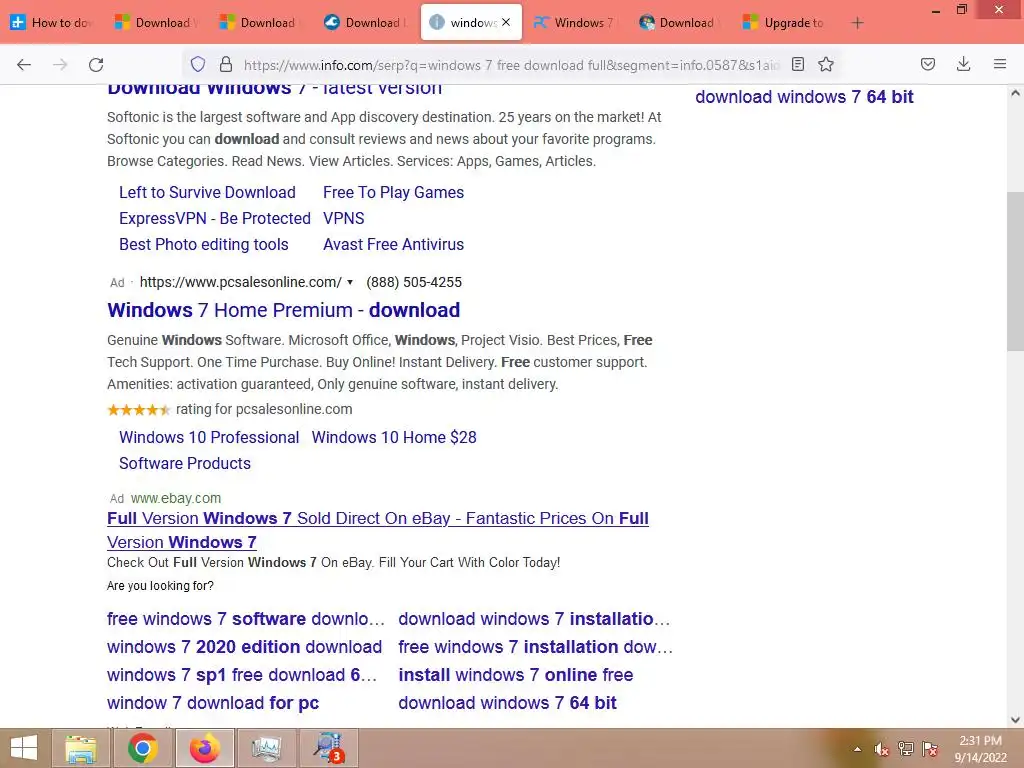Open 'ExpressVPN - Be Protected' link
This screenshot has width=1024, height=768.
point(215,219)
